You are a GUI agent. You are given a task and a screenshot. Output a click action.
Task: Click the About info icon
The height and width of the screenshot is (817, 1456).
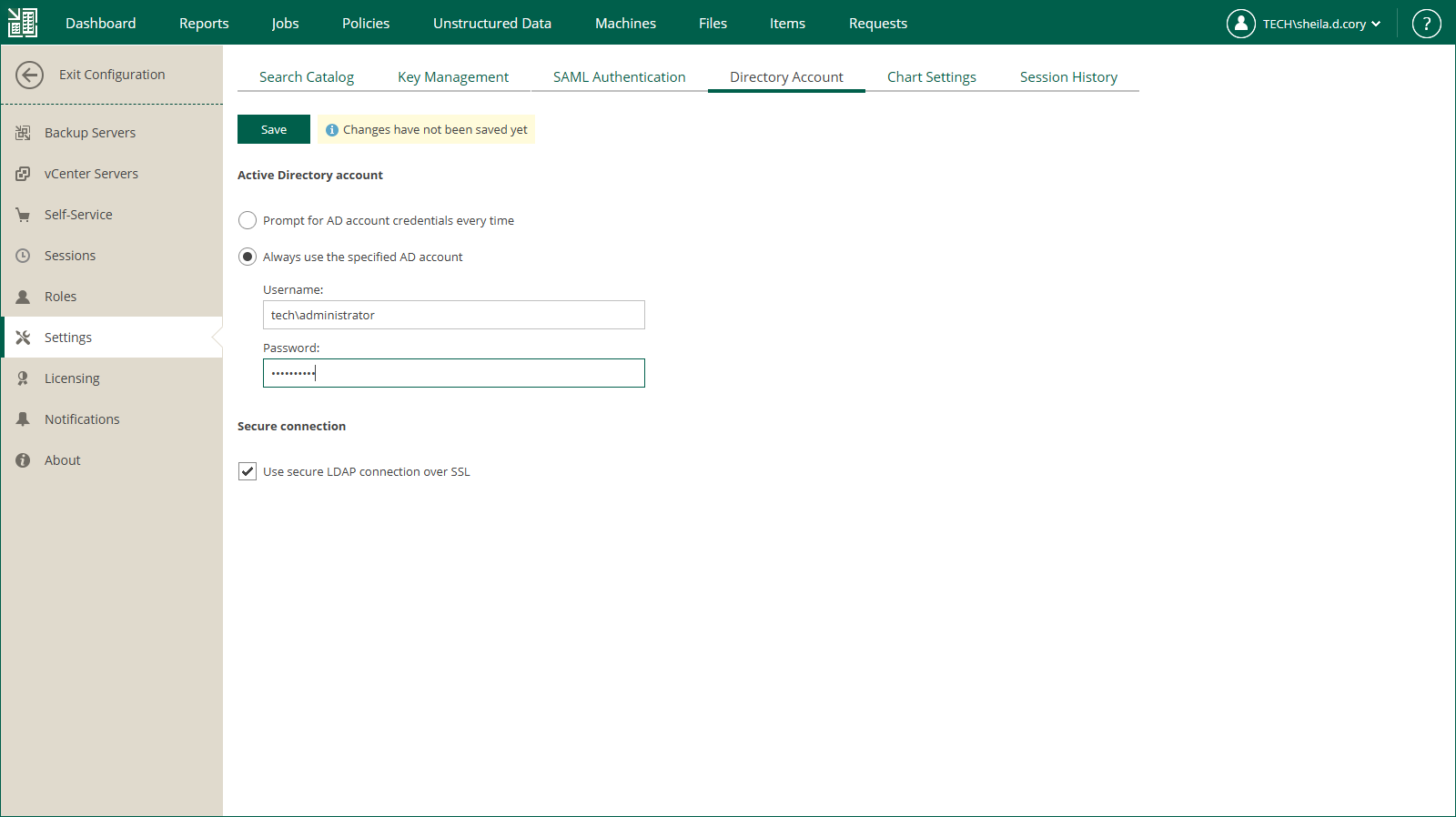pyautogui.click(x=23, y=460)
